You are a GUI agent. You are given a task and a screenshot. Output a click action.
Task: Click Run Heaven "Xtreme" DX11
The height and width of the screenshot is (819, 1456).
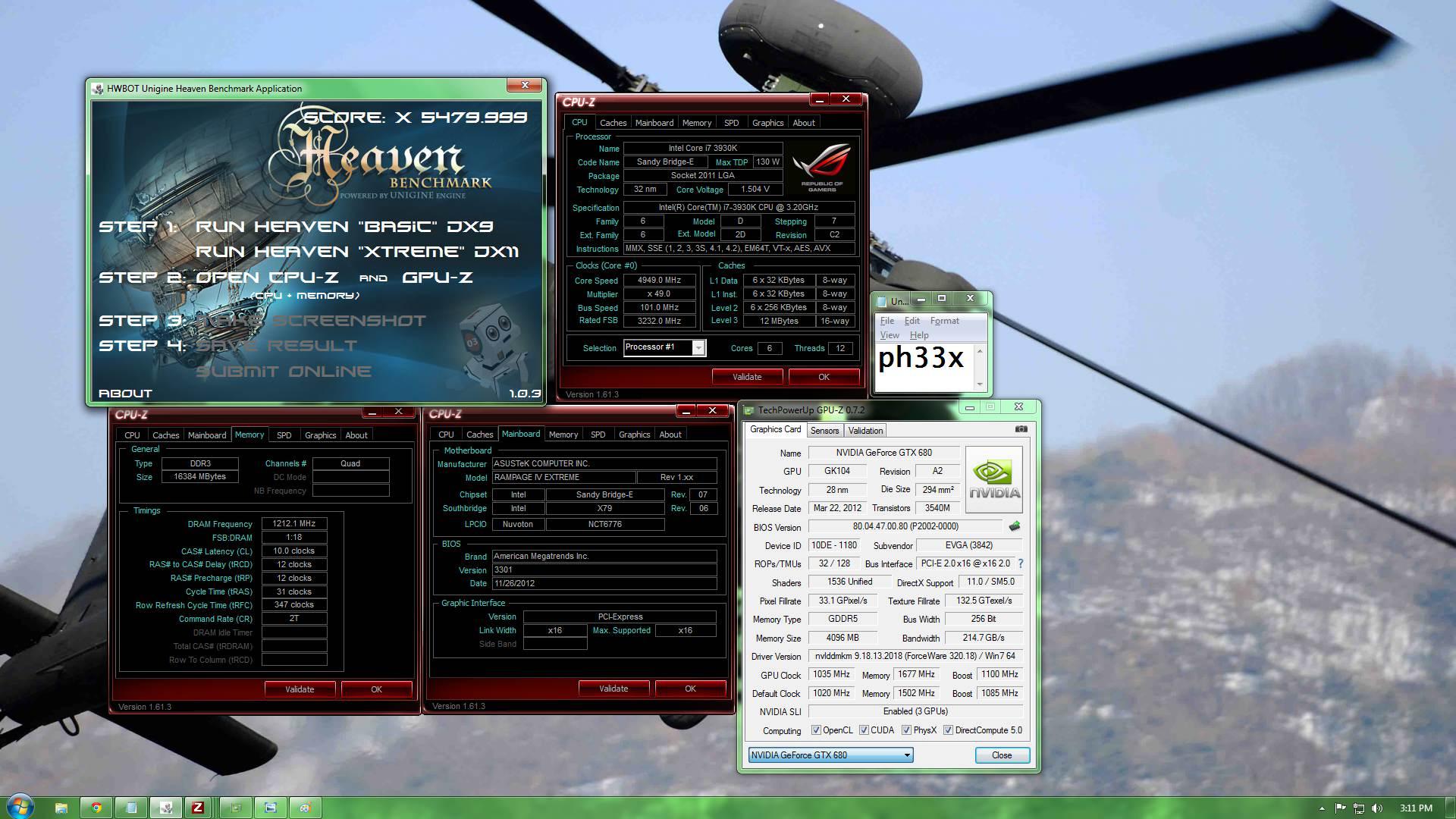[358, 252]
